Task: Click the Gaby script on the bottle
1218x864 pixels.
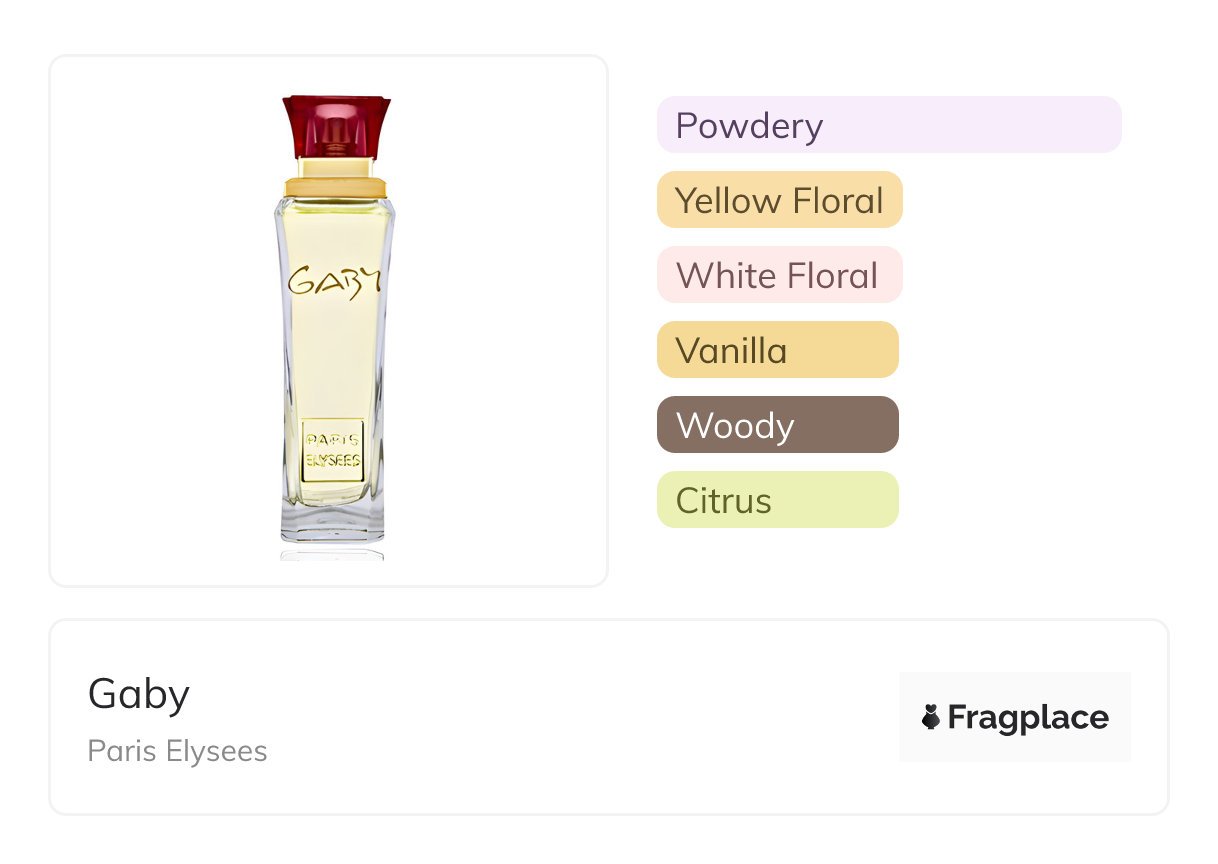Action: 335,281
